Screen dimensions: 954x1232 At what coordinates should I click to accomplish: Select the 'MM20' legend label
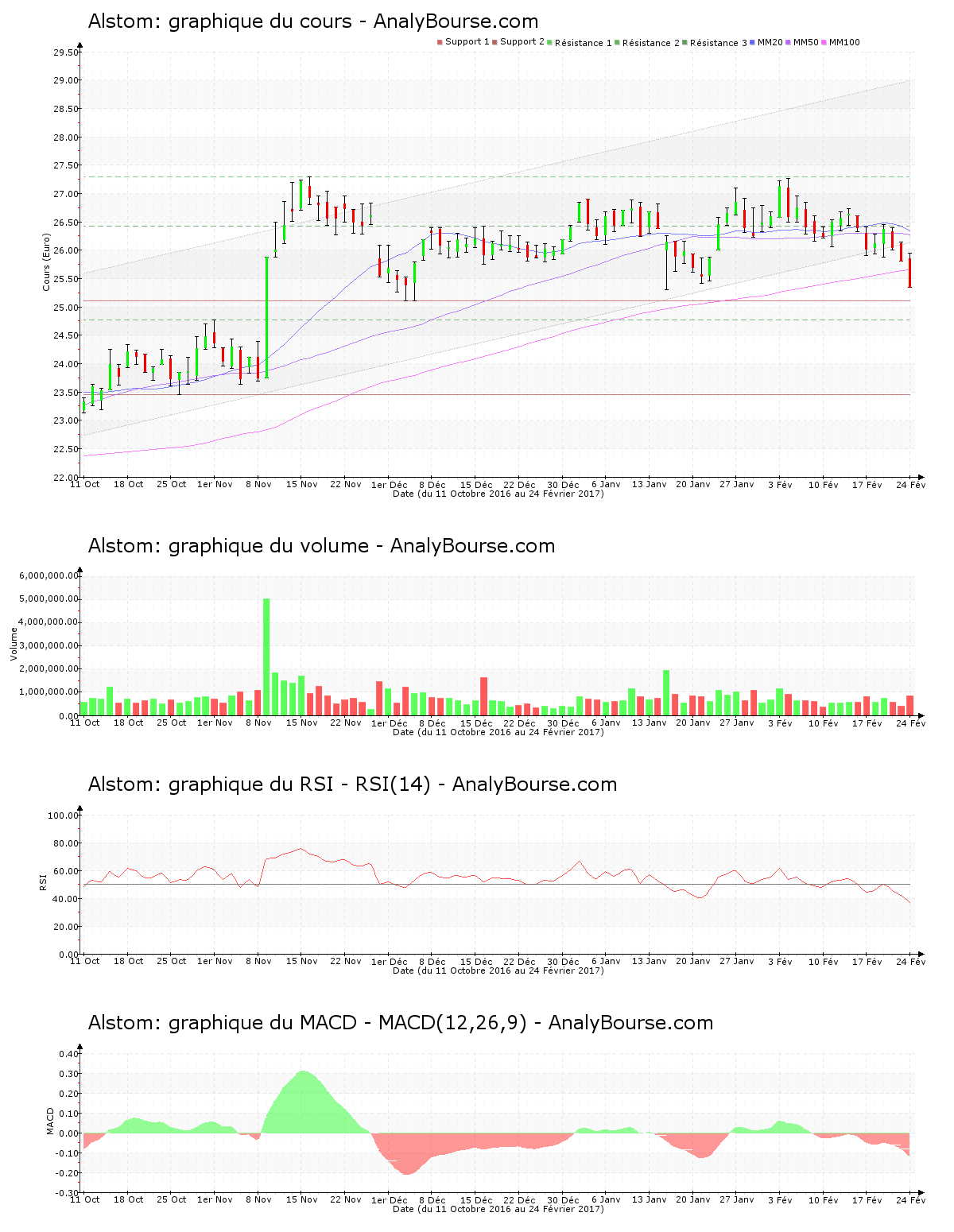770,42
